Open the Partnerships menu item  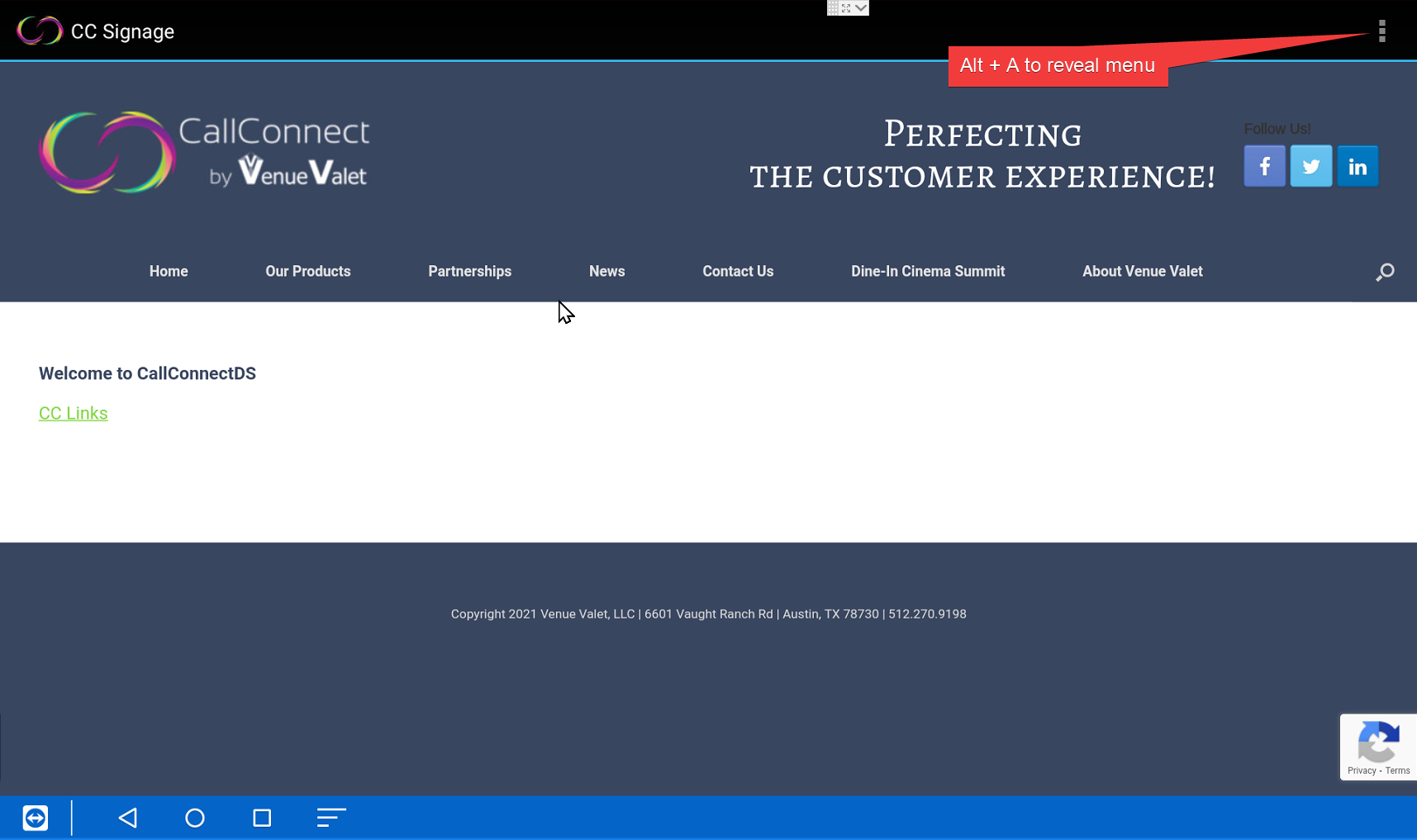(x=470, y=271)
